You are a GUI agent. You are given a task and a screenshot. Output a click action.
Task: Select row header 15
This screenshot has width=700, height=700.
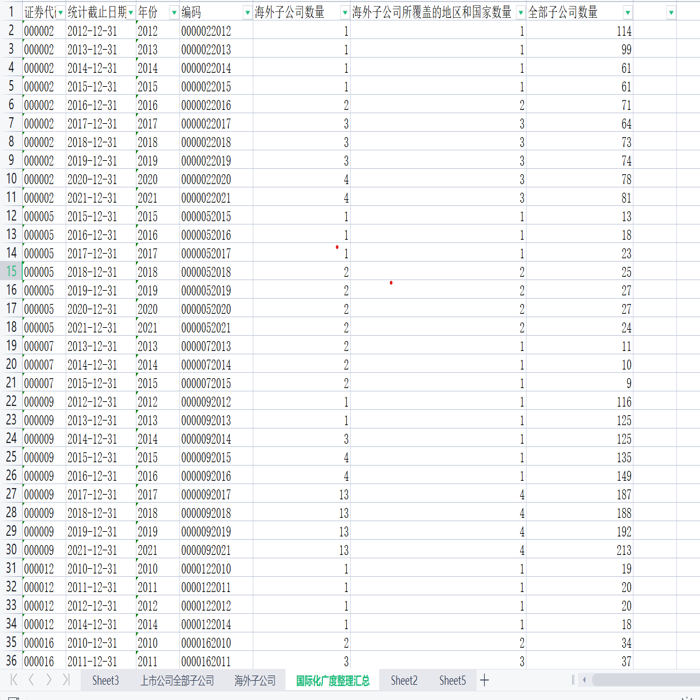click(x=11, y=271)
